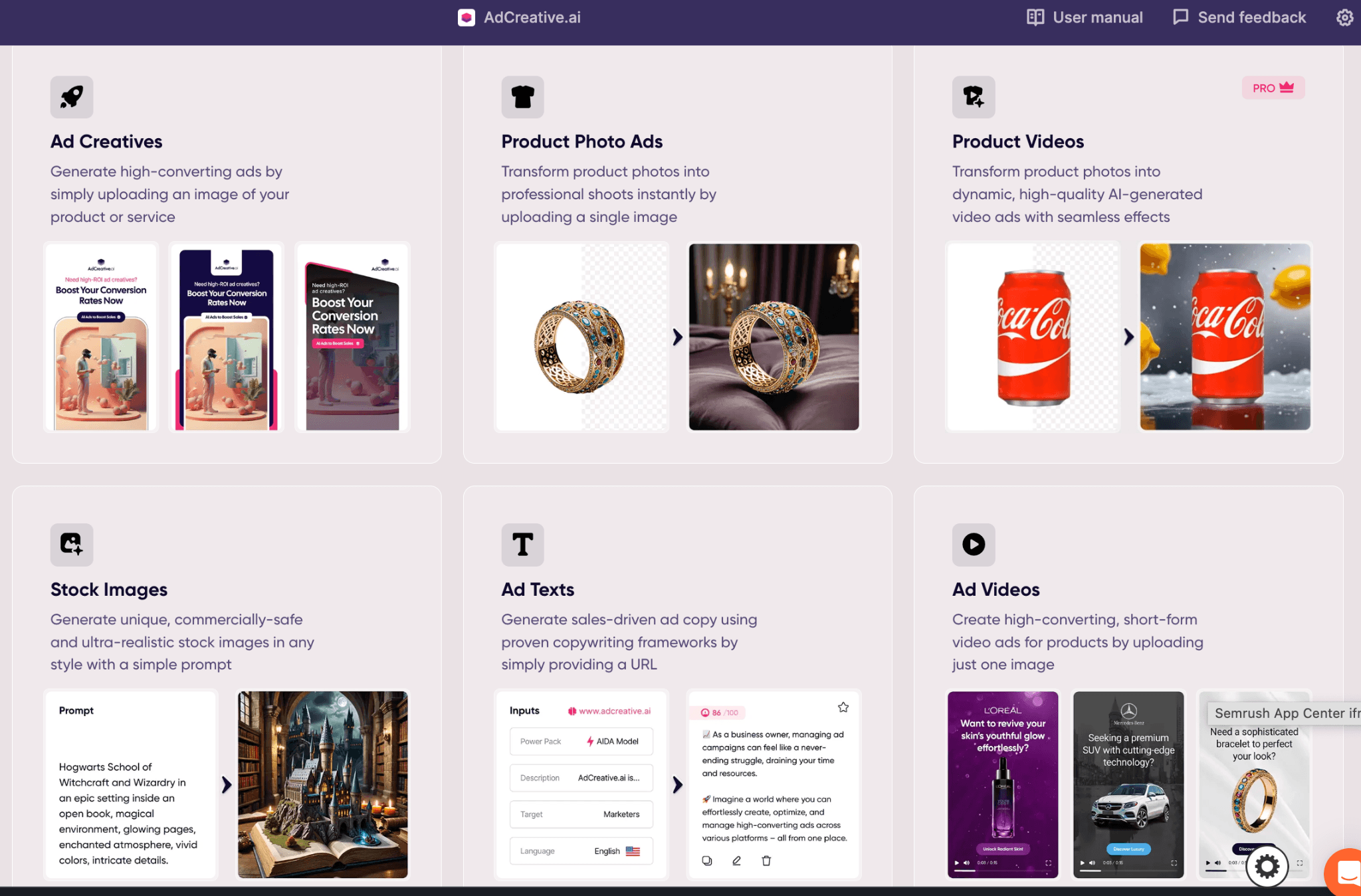Star the generated ad text sample

(x=843, y=707)
